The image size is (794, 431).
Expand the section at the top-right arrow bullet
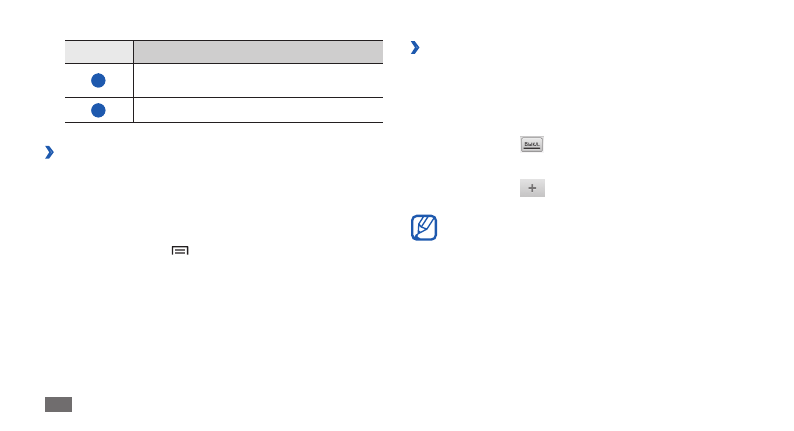[x=415, y=47]
